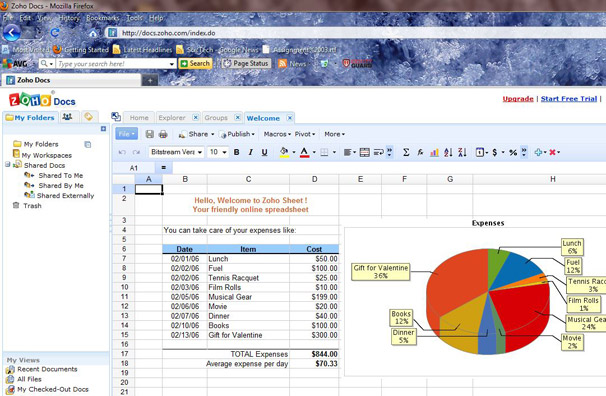Toggle underline formatting

pyautogui.click(x=264, y=152)
